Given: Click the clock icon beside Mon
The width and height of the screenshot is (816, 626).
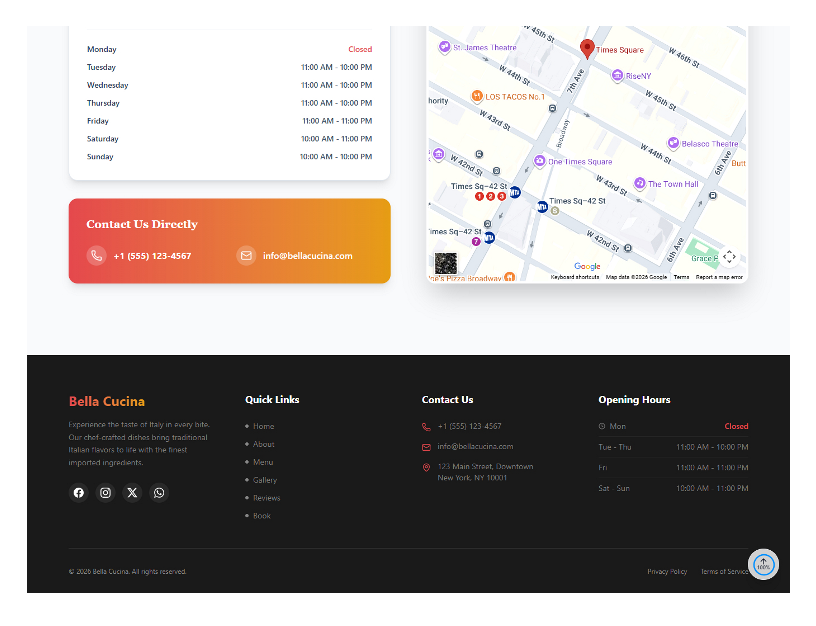Looking at the screenshot, I should (602, 426).
